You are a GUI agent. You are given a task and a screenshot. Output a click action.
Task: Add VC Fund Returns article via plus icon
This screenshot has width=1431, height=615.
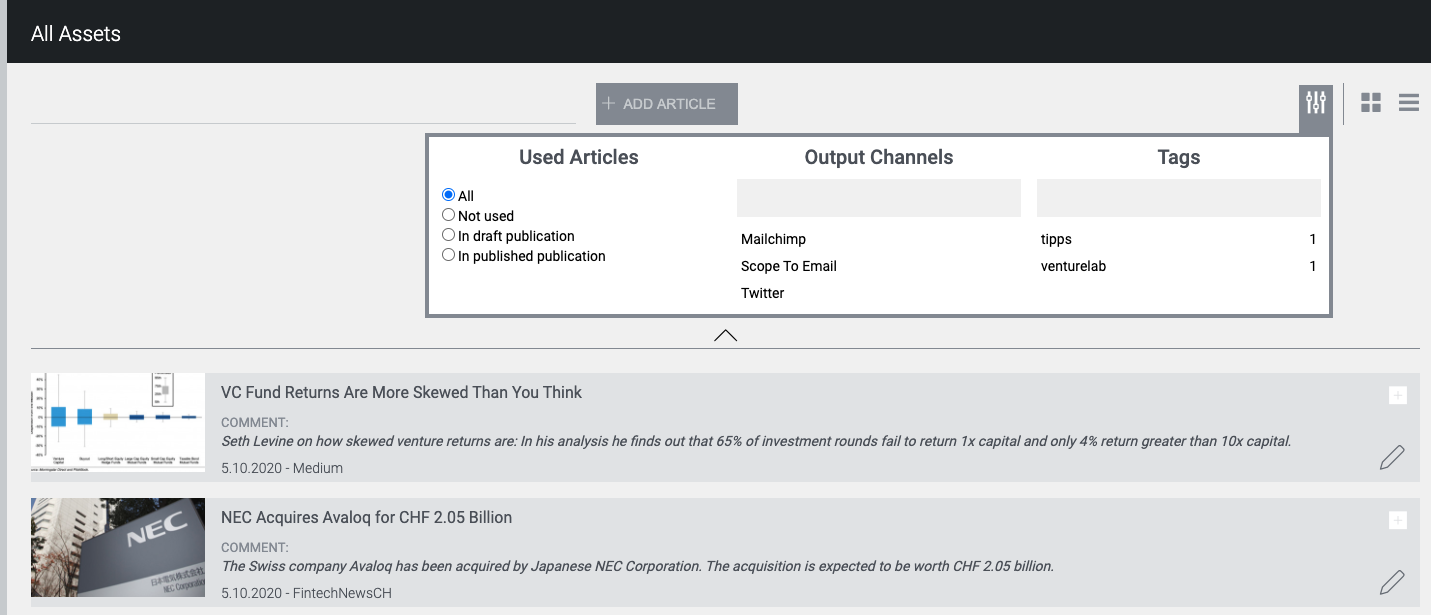[x=1398, y=396]
